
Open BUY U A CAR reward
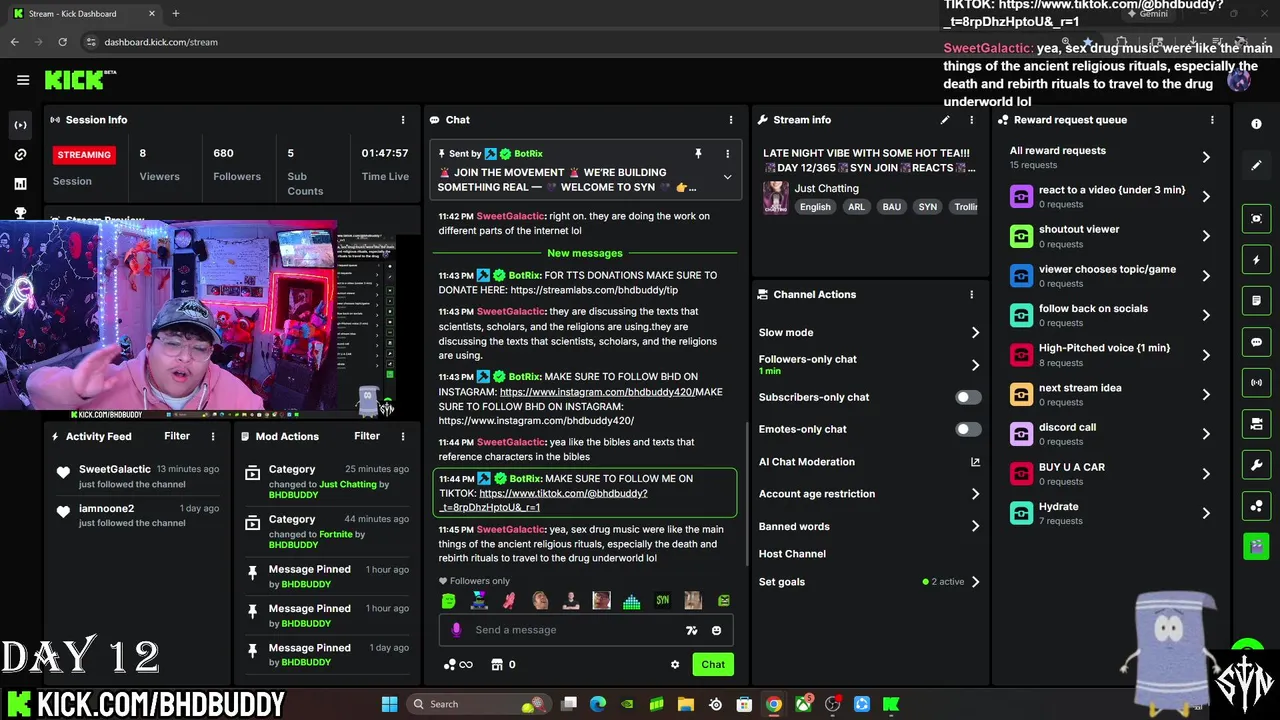pos(1111,473)
